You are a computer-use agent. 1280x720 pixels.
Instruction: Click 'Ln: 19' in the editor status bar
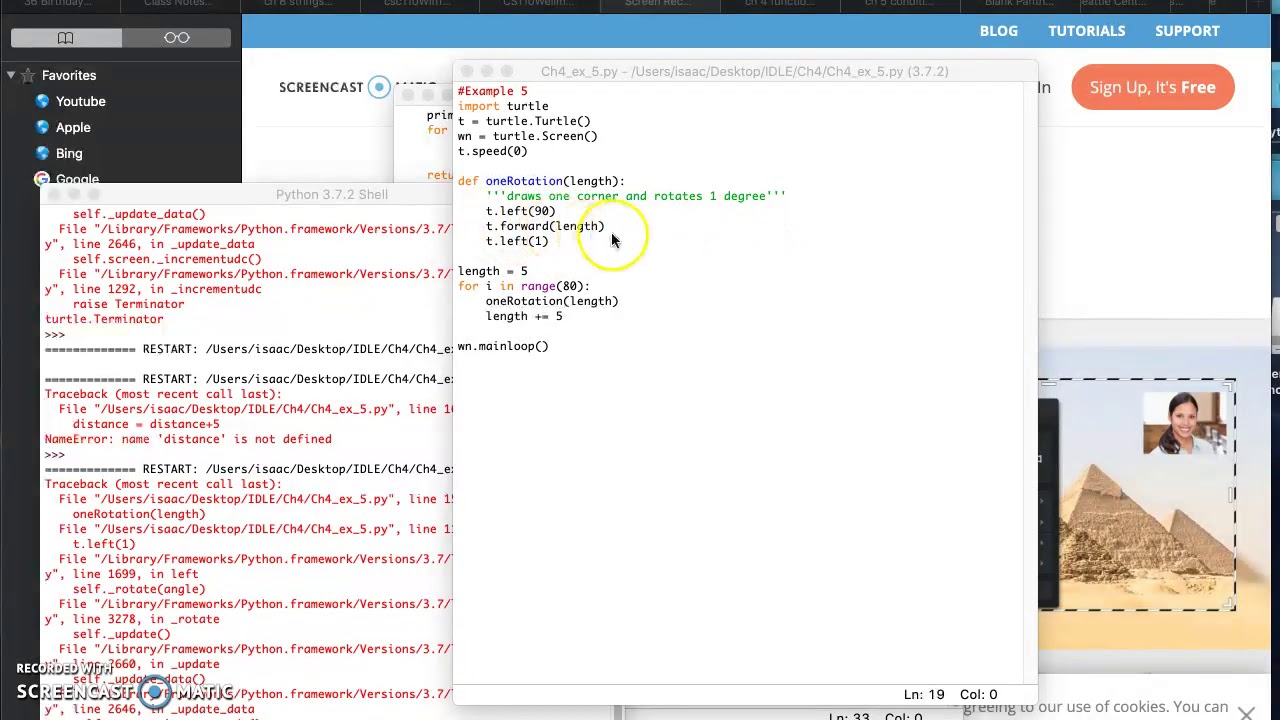[924, 694]
